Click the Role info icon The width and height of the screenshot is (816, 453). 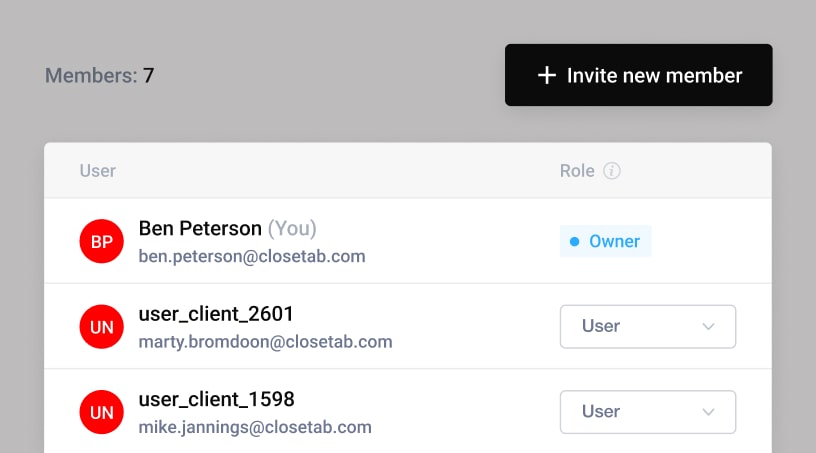tap(612, 171)
